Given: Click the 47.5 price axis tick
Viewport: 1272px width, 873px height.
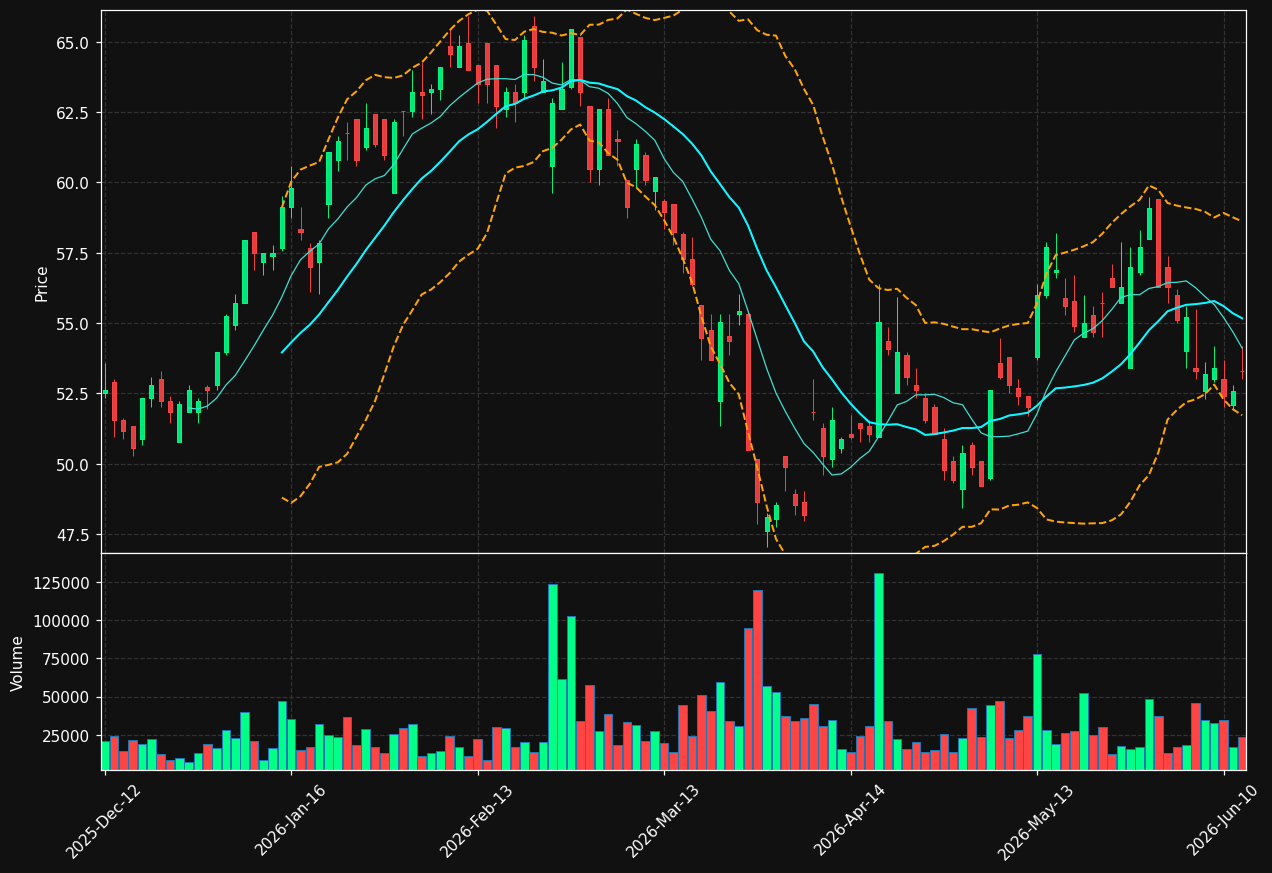Looking at the screenshot, I should click(x=73, y=535).
